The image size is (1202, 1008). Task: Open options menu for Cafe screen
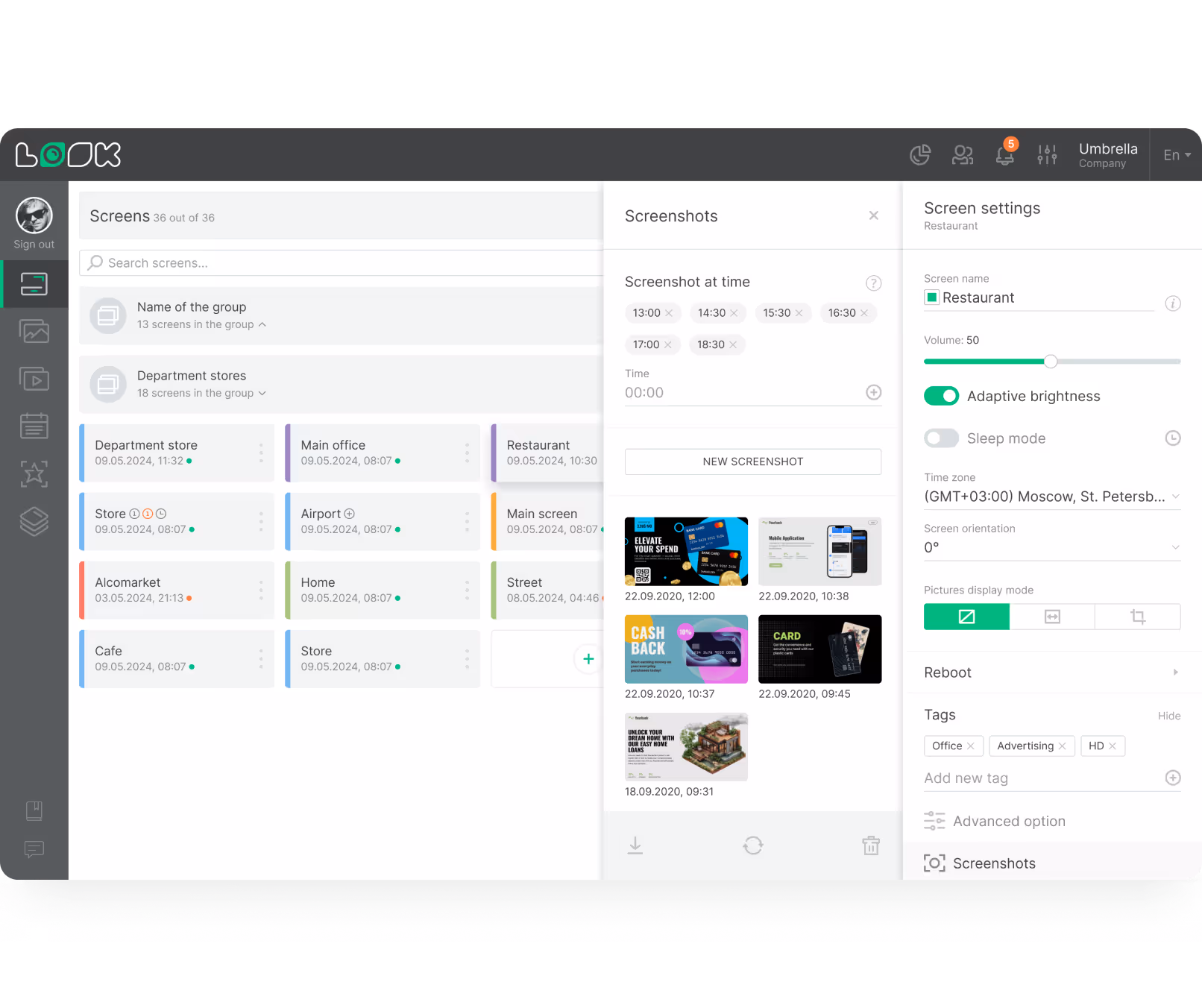tap(261, 658)
